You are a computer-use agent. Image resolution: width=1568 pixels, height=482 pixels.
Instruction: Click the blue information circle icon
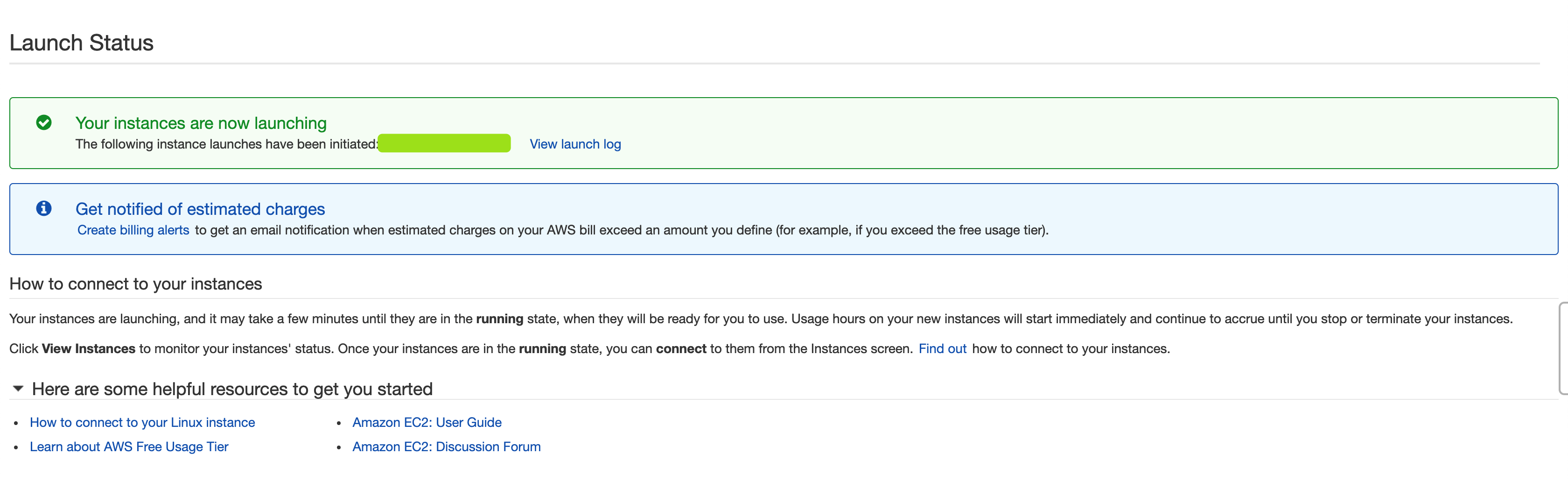[x=44, y=208]
